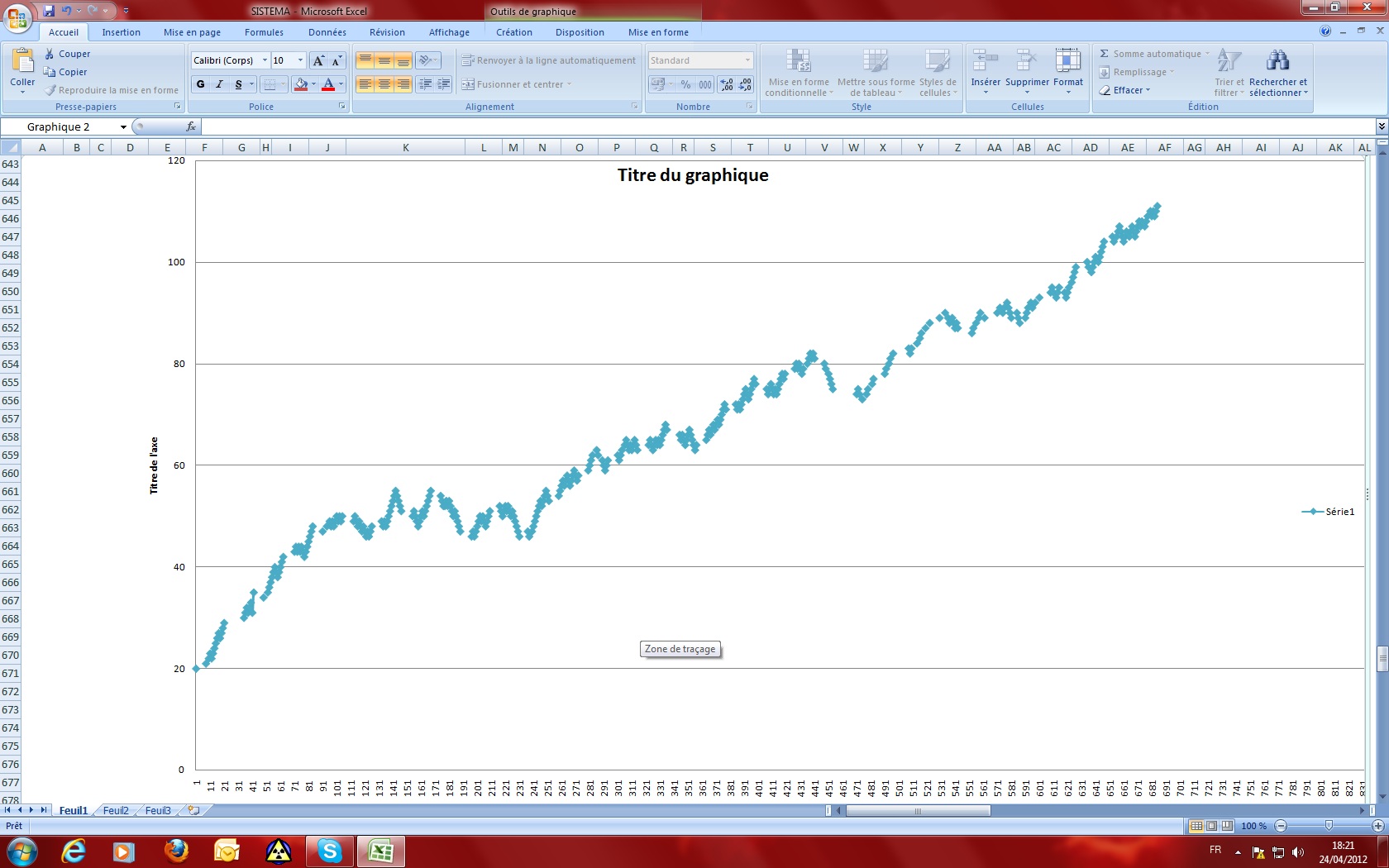Screen dimensions: 1389x868
Task: Click the increase font size icon
Action: pyautogui.click(x=318, y=60)
